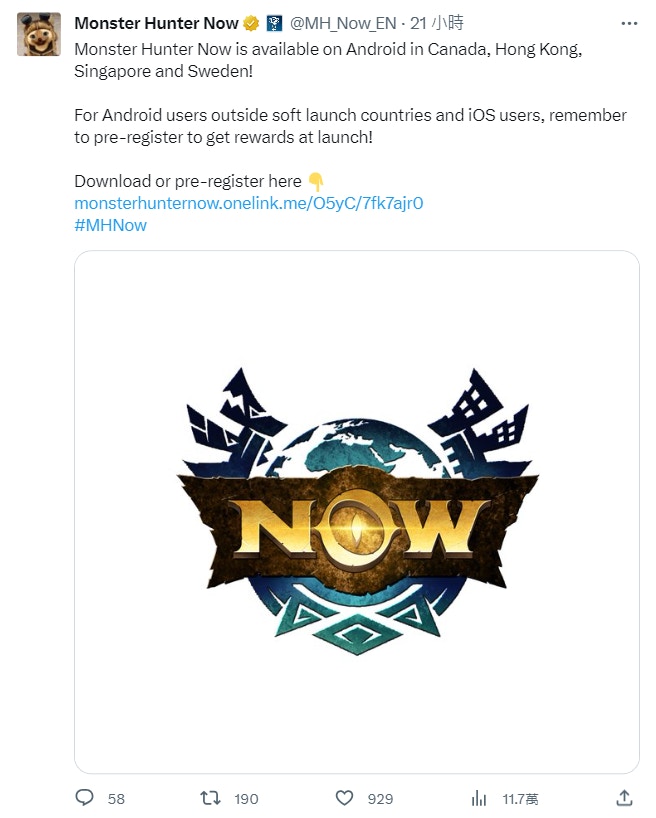Click the Monster Hunter Now display name
This screenshot has height=818, width=656.
pos(156,23)
